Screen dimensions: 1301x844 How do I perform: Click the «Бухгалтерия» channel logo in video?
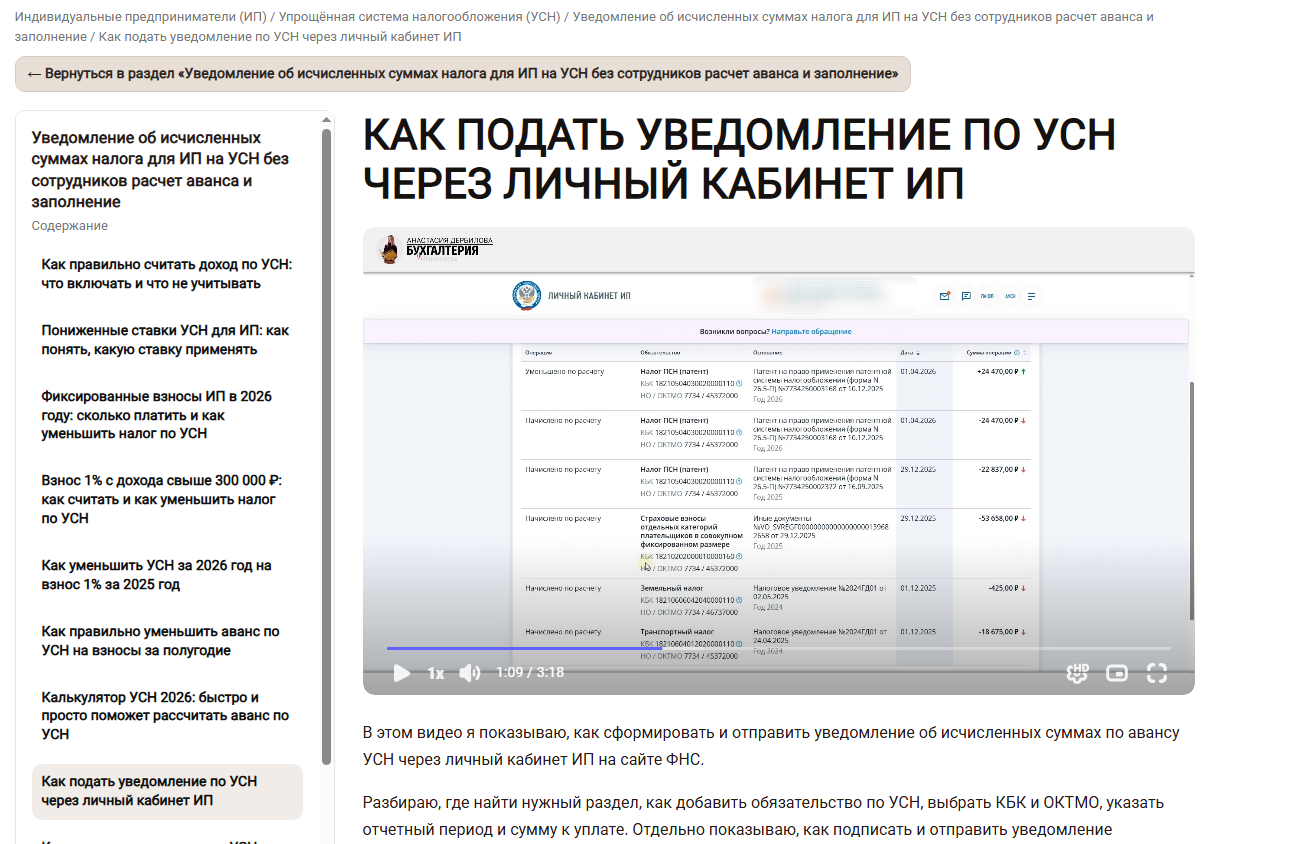coord(435,248)
